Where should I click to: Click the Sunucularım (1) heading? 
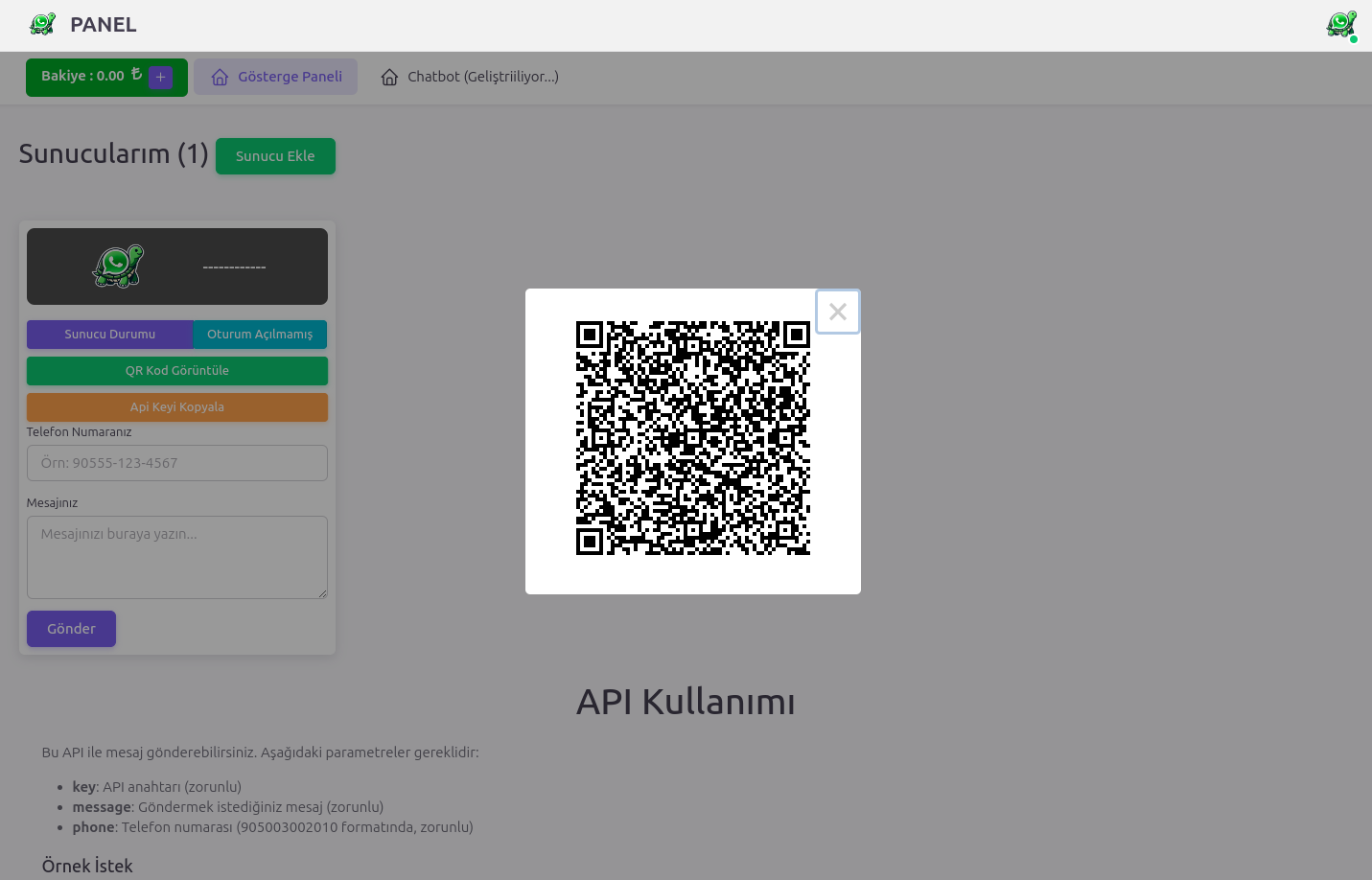tap(113, 153)
